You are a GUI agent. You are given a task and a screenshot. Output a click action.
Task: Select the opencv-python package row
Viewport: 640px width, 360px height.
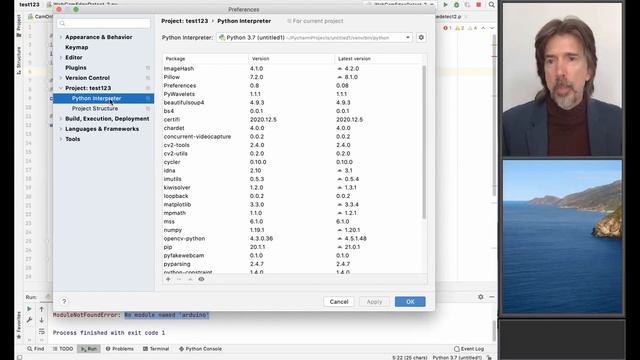coord(292,239)
